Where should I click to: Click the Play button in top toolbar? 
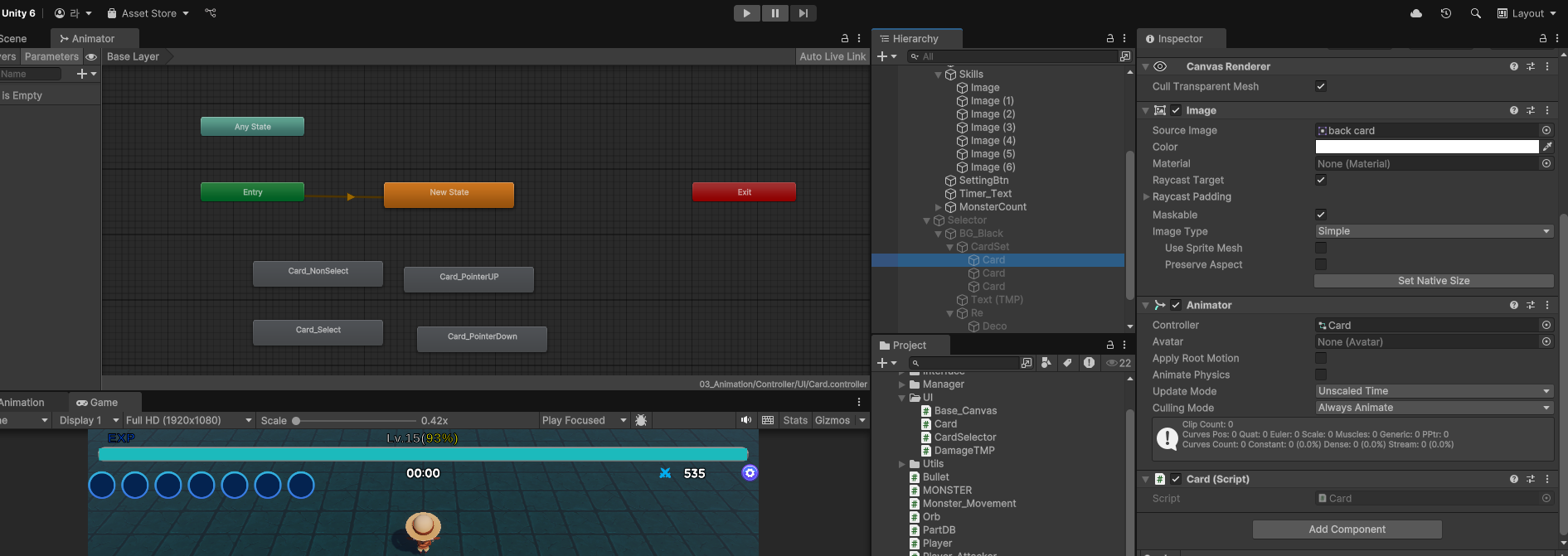747,13
